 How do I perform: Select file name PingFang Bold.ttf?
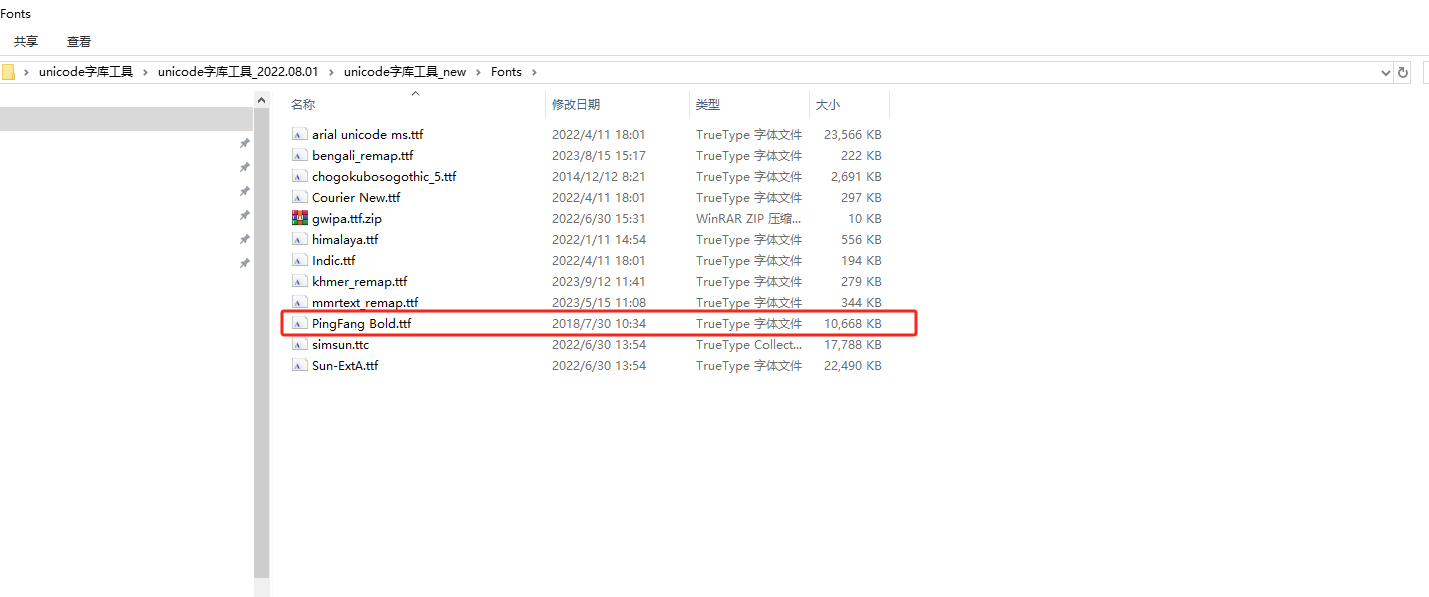[362, 323]
